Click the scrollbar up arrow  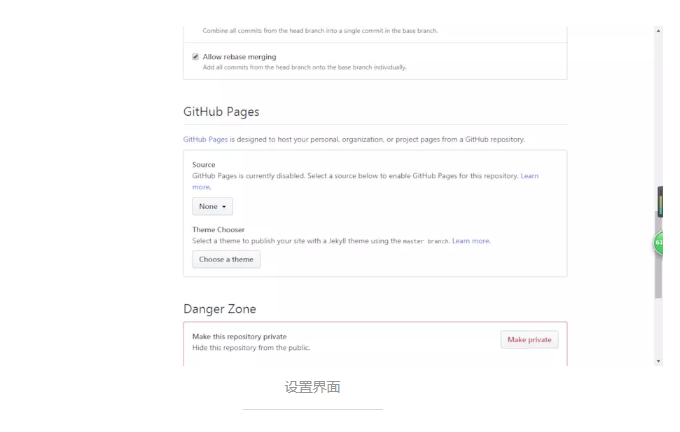click(x=658, y=31)
